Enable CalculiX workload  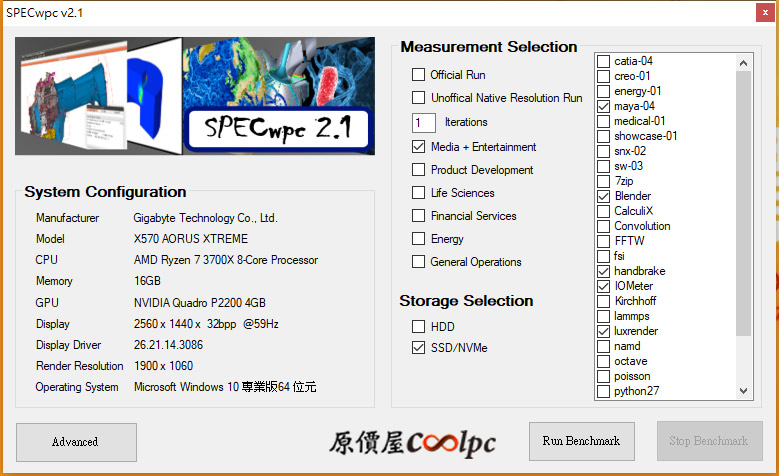[603, 211]
